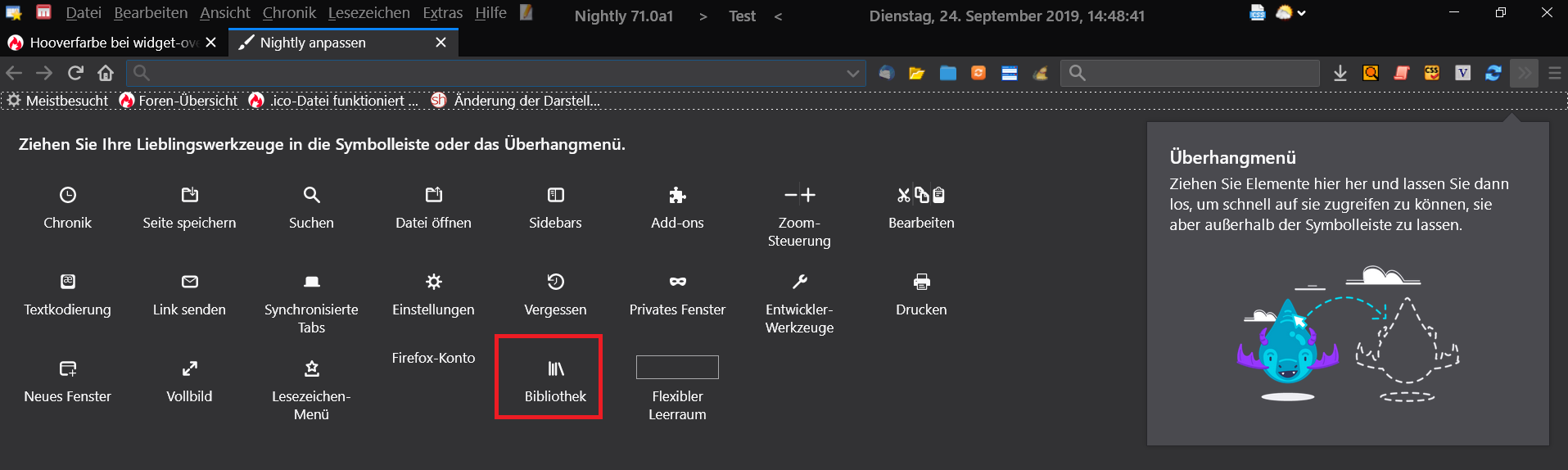Click the Sidebars icon
1568x470 pixels.
point(555,195)
